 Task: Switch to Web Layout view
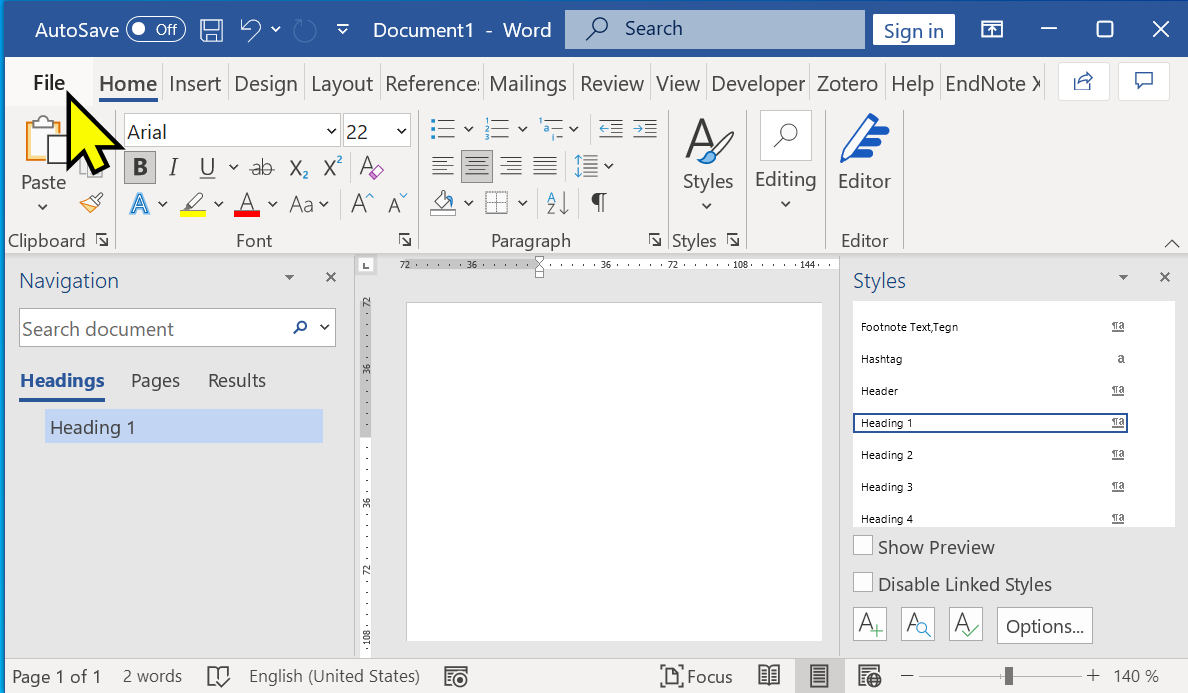(869, 676)
